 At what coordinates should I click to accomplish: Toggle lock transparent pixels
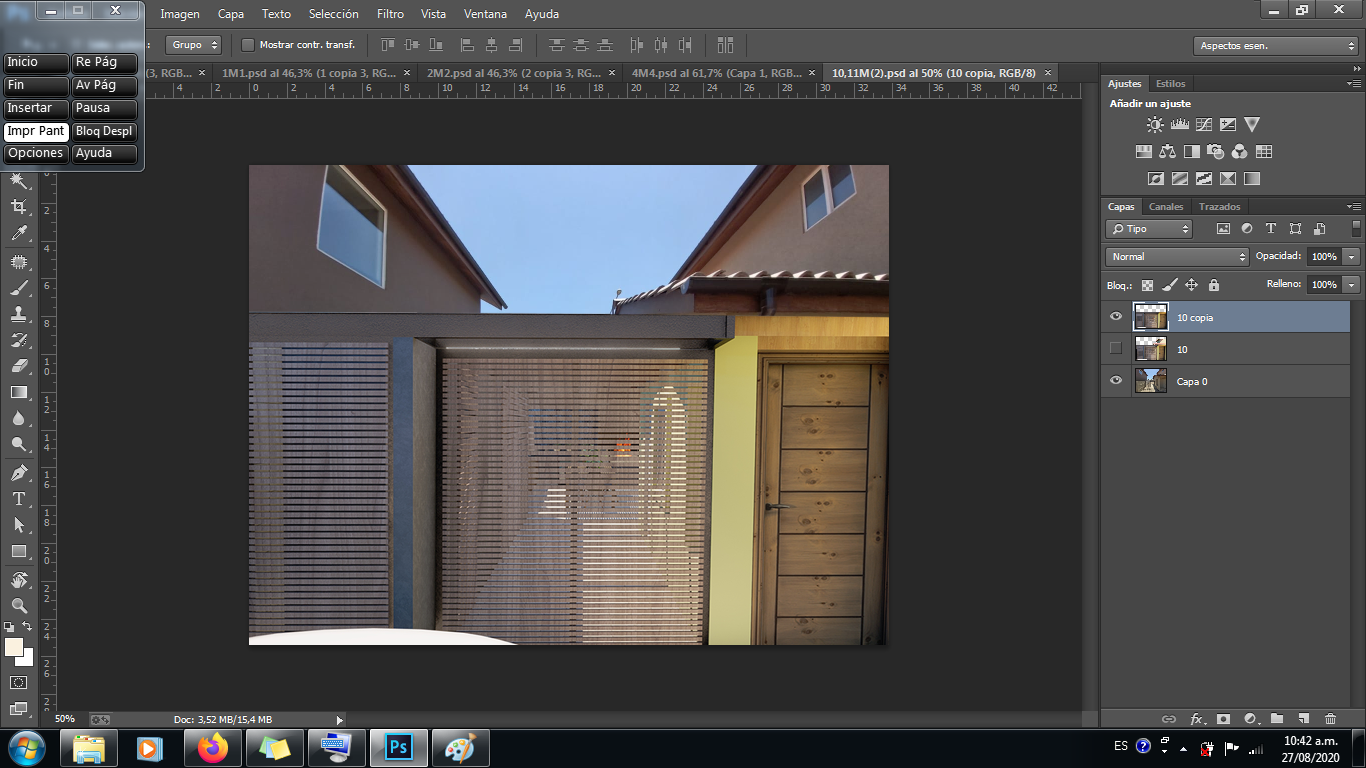tap(1147, 285)
